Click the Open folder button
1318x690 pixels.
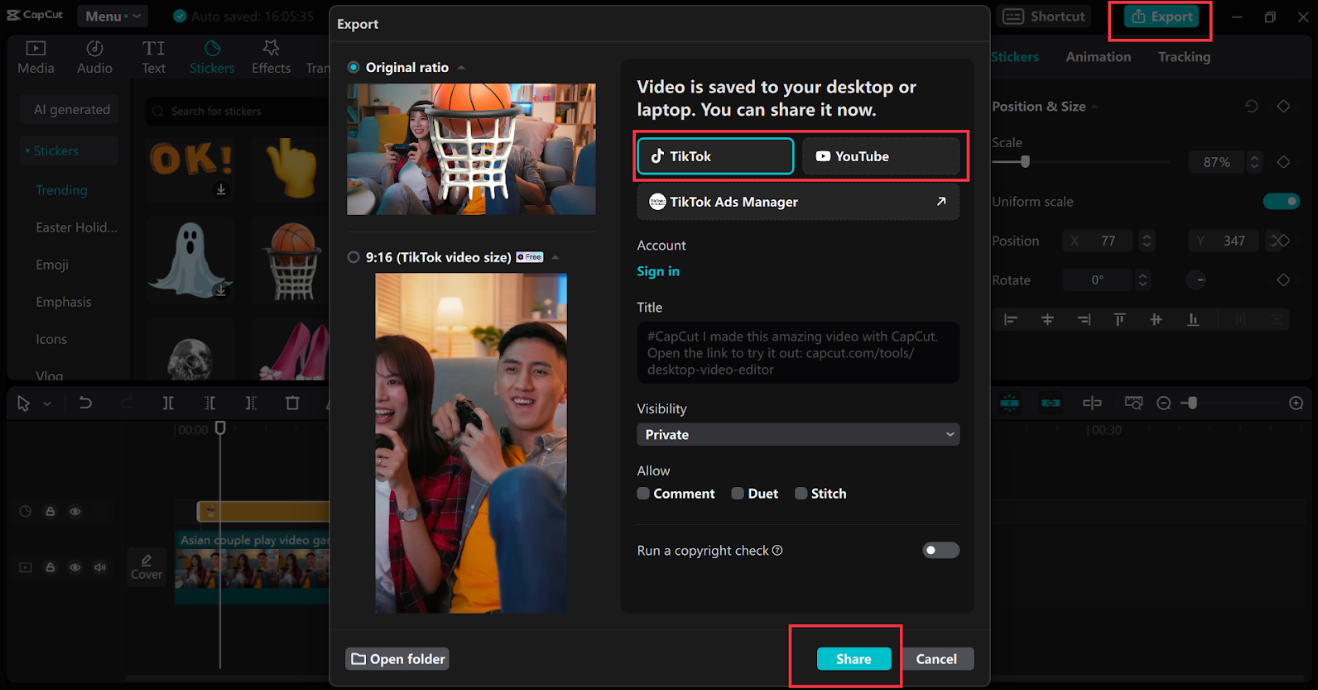point(398,659)
